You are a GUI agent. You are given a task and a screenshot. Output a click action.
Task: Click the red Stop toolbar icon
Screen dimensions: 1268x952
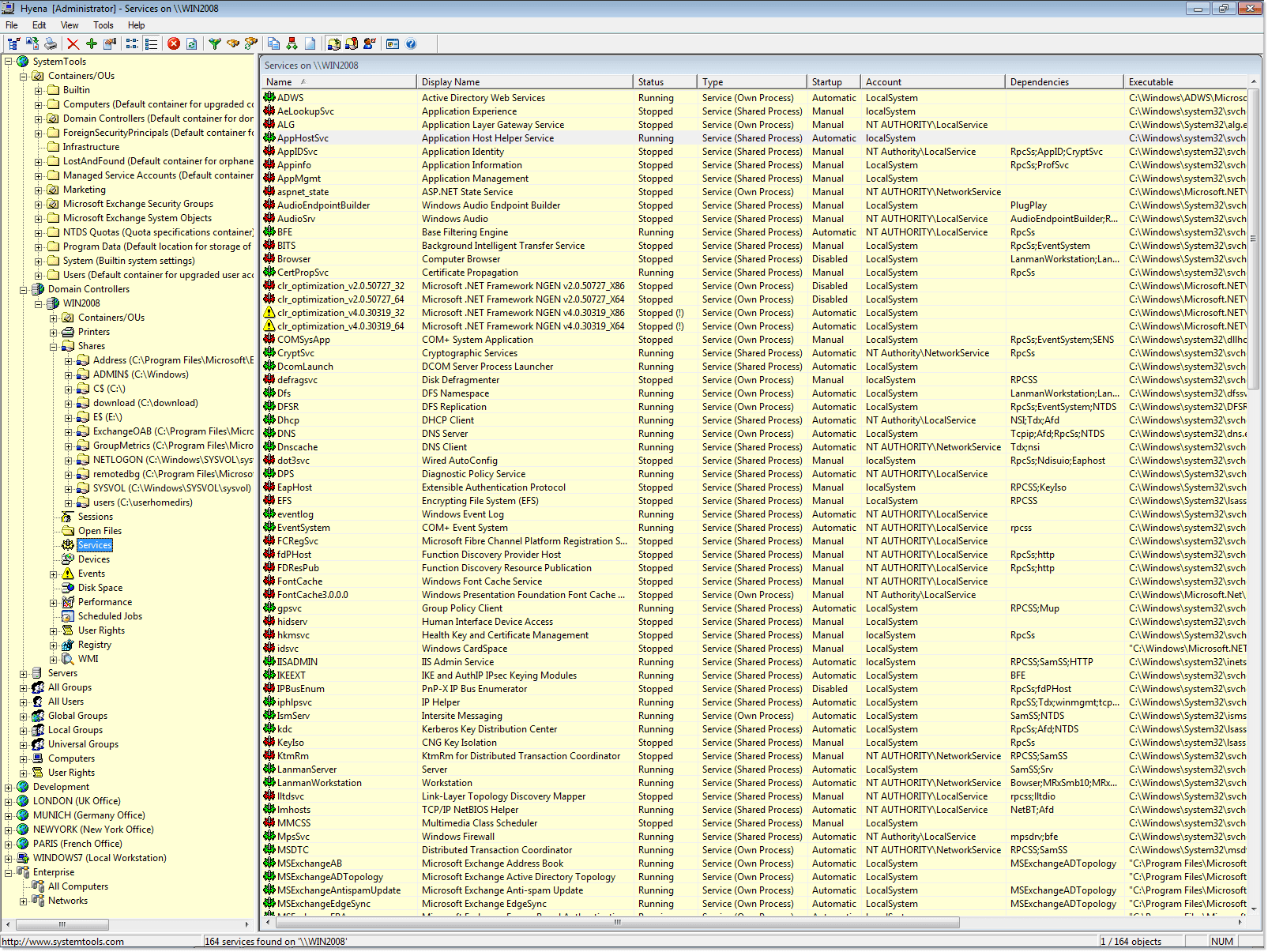(173, 43)
